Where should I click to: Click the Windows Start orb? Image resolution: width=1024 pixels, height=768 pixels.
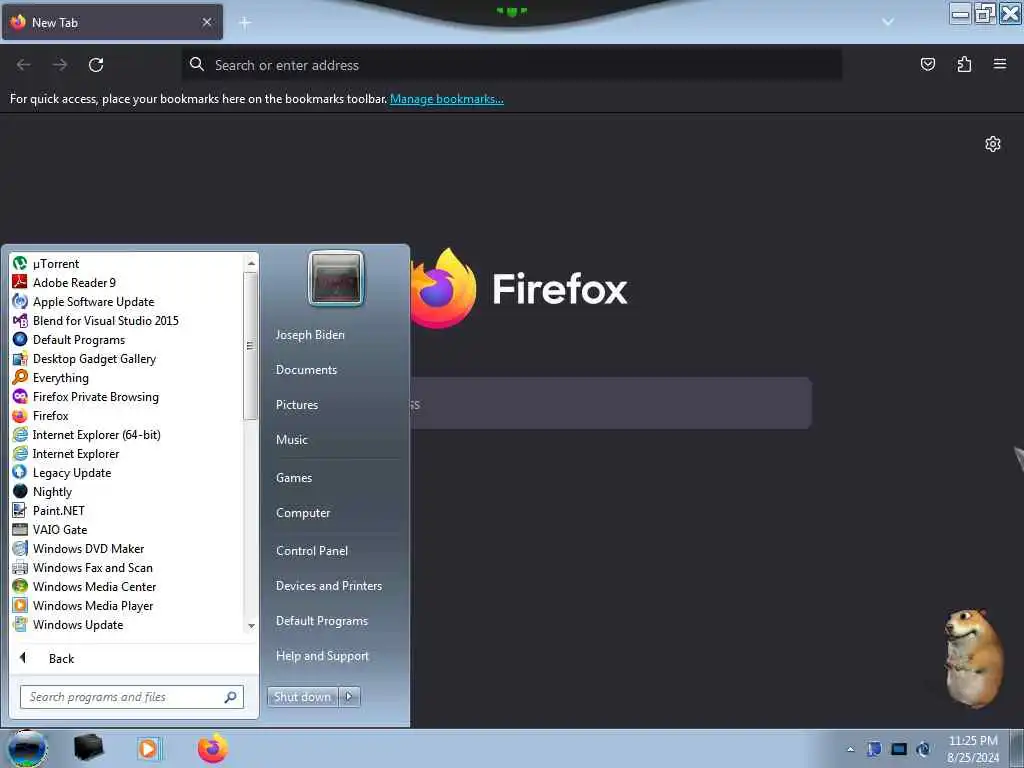[27, 748]
